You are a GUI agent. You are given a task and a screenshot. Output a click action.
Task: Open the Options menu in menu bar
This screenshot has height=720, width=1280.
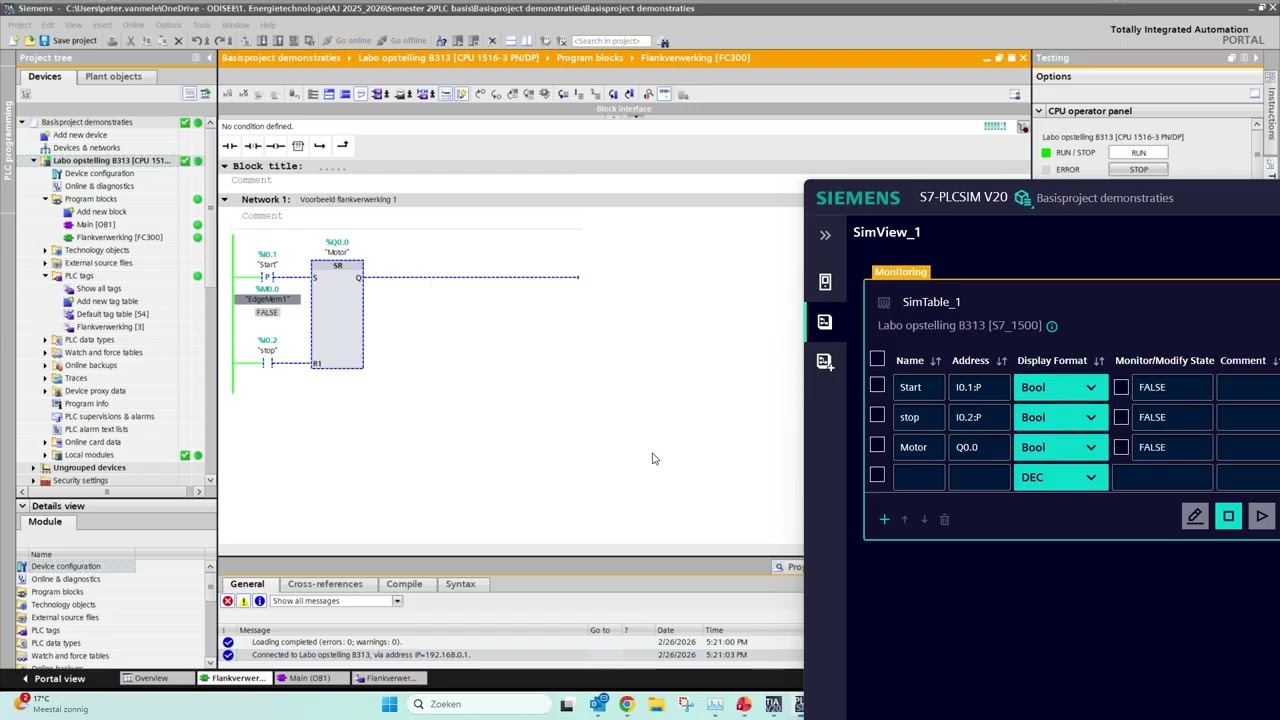pos(168,25)
